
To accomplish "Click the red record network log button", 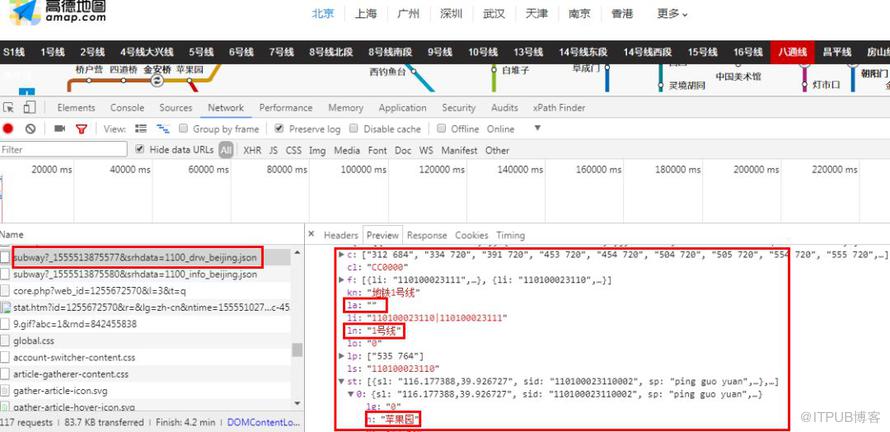I will point(8,129).
